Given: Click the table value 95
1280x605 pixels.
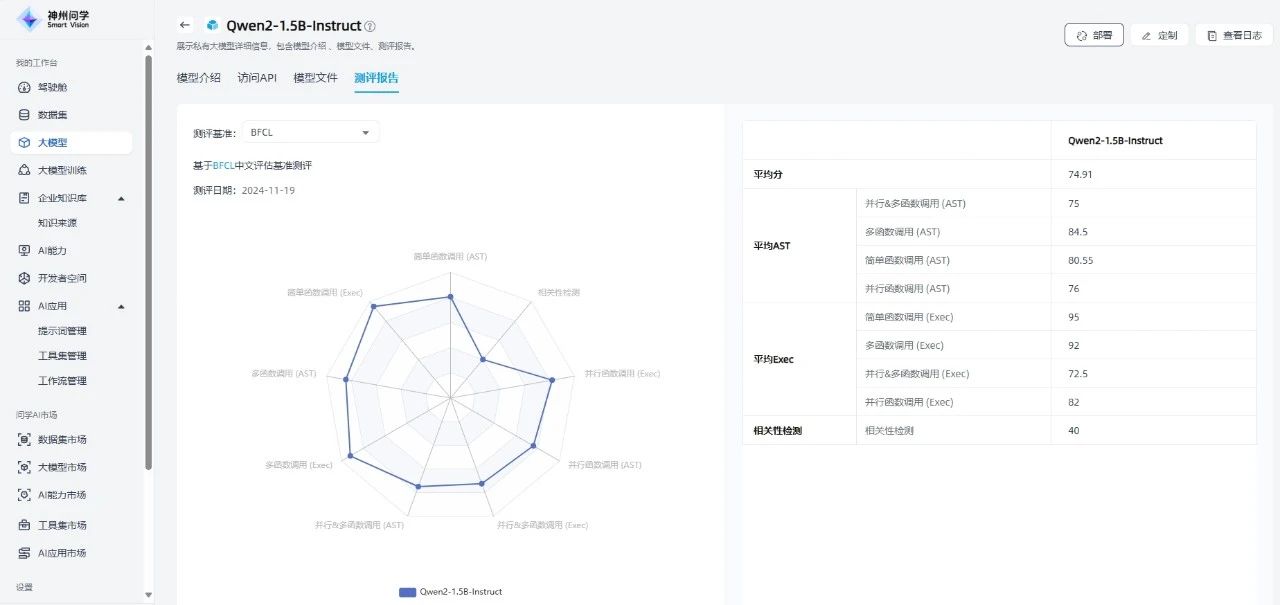Looking at the screenshot, I should point(1074,317).
